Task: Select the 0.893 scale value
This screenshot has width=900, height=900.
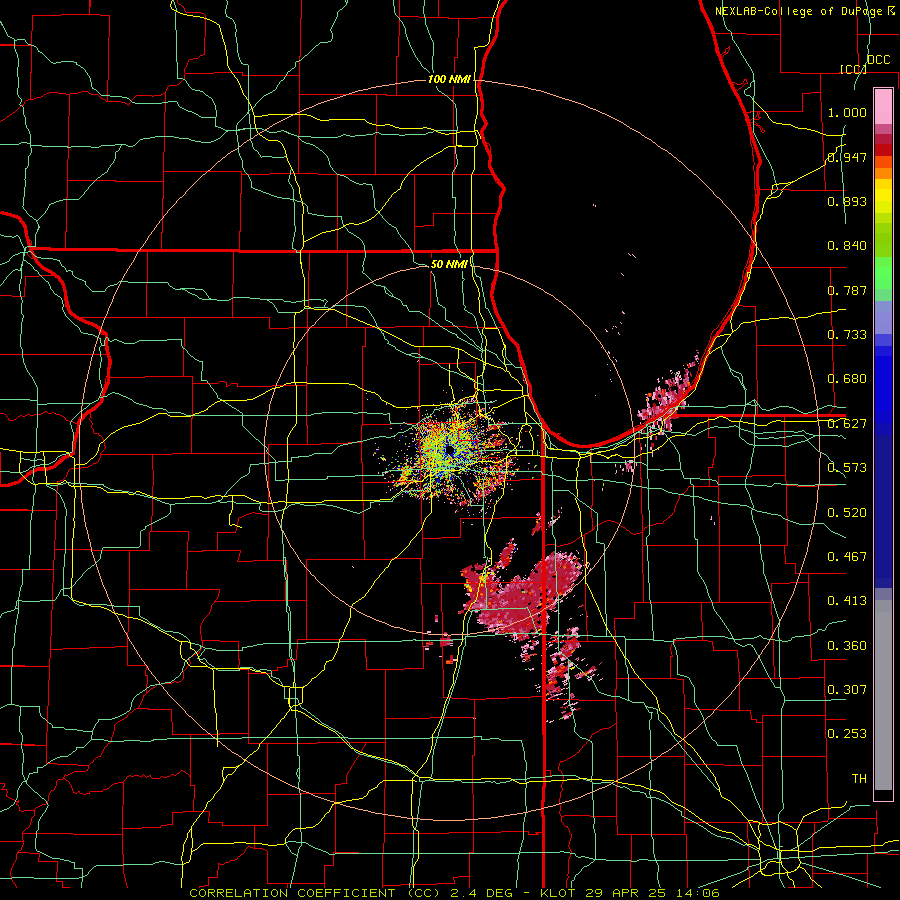Action: pyautogui.click(x=847, y=201)
